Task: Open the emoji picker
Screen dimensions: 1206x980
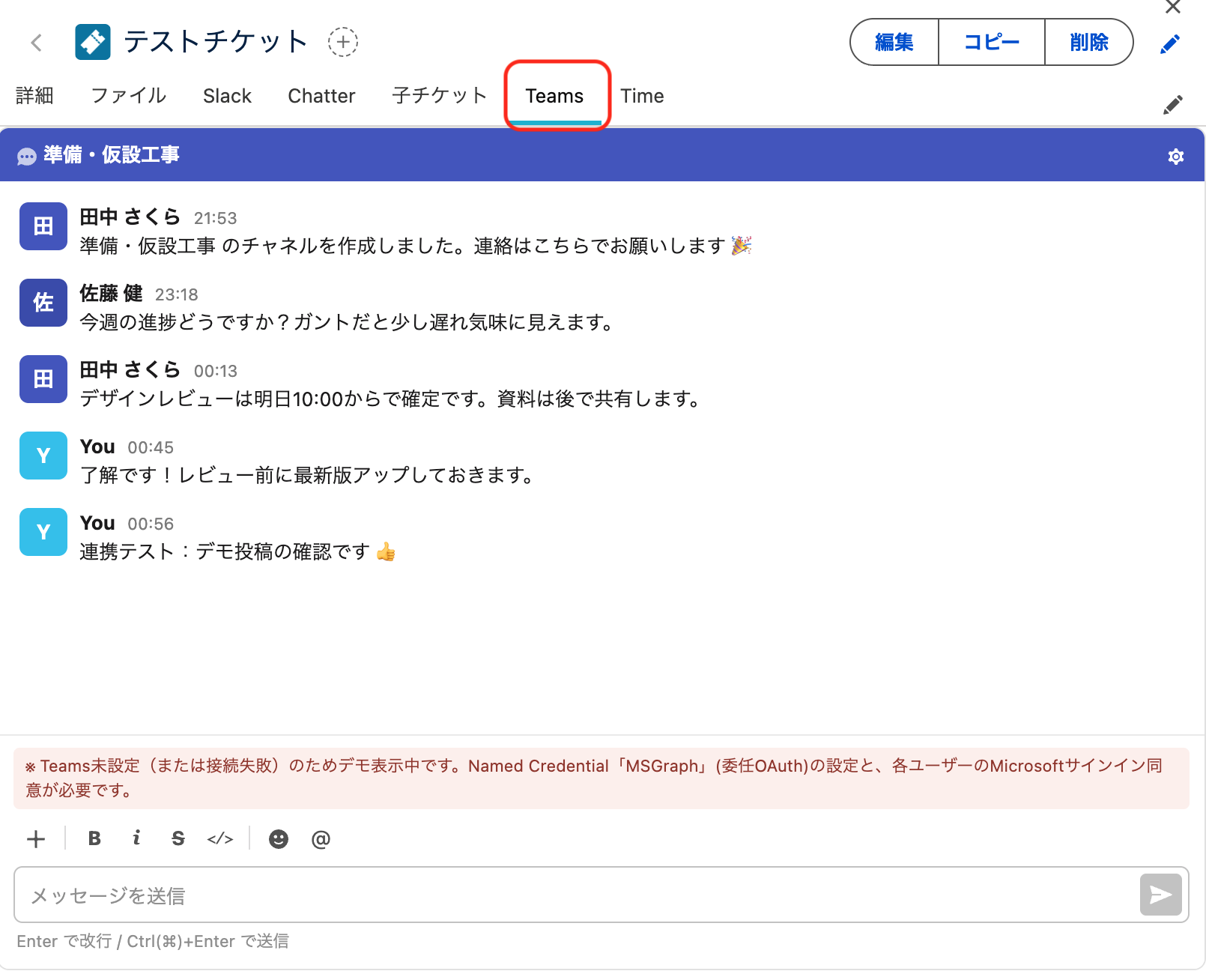Action: 279,839
